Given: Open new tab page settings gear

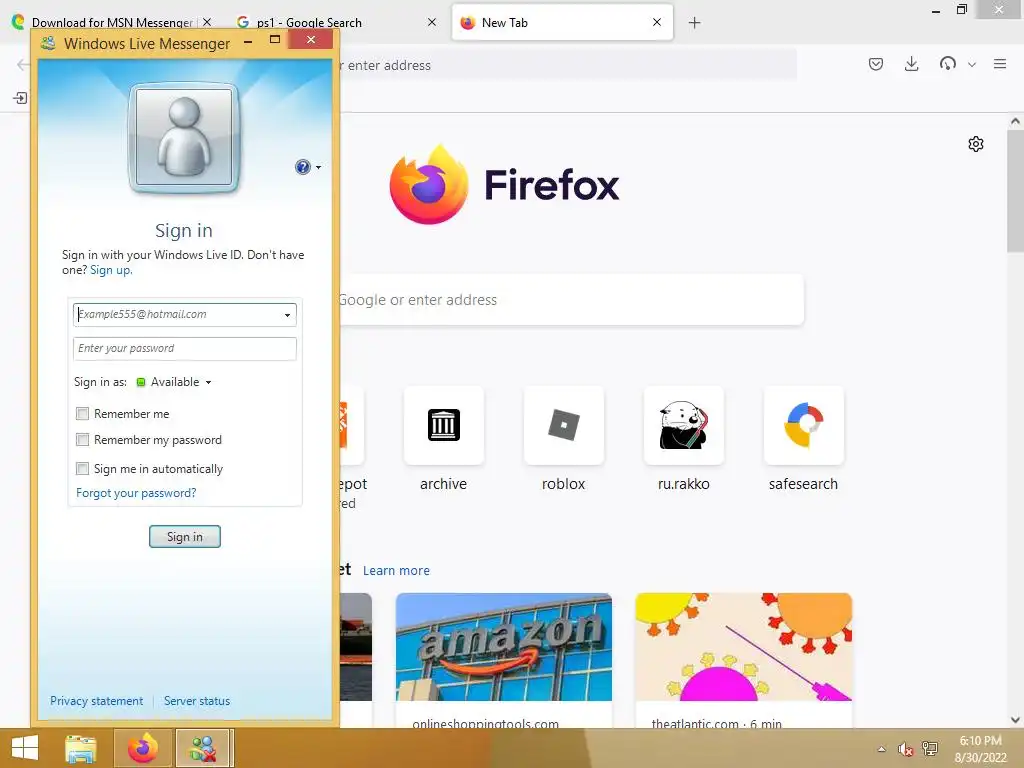Looking at the screenshot, I should click(976, 144).
